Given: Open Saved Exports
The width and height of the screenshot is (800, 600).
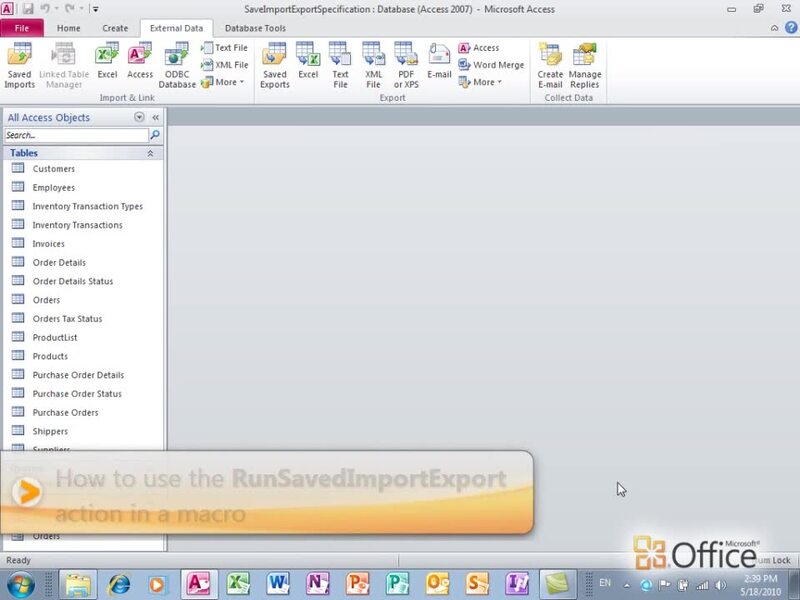Looking at the screenshot, I should 274,65.
